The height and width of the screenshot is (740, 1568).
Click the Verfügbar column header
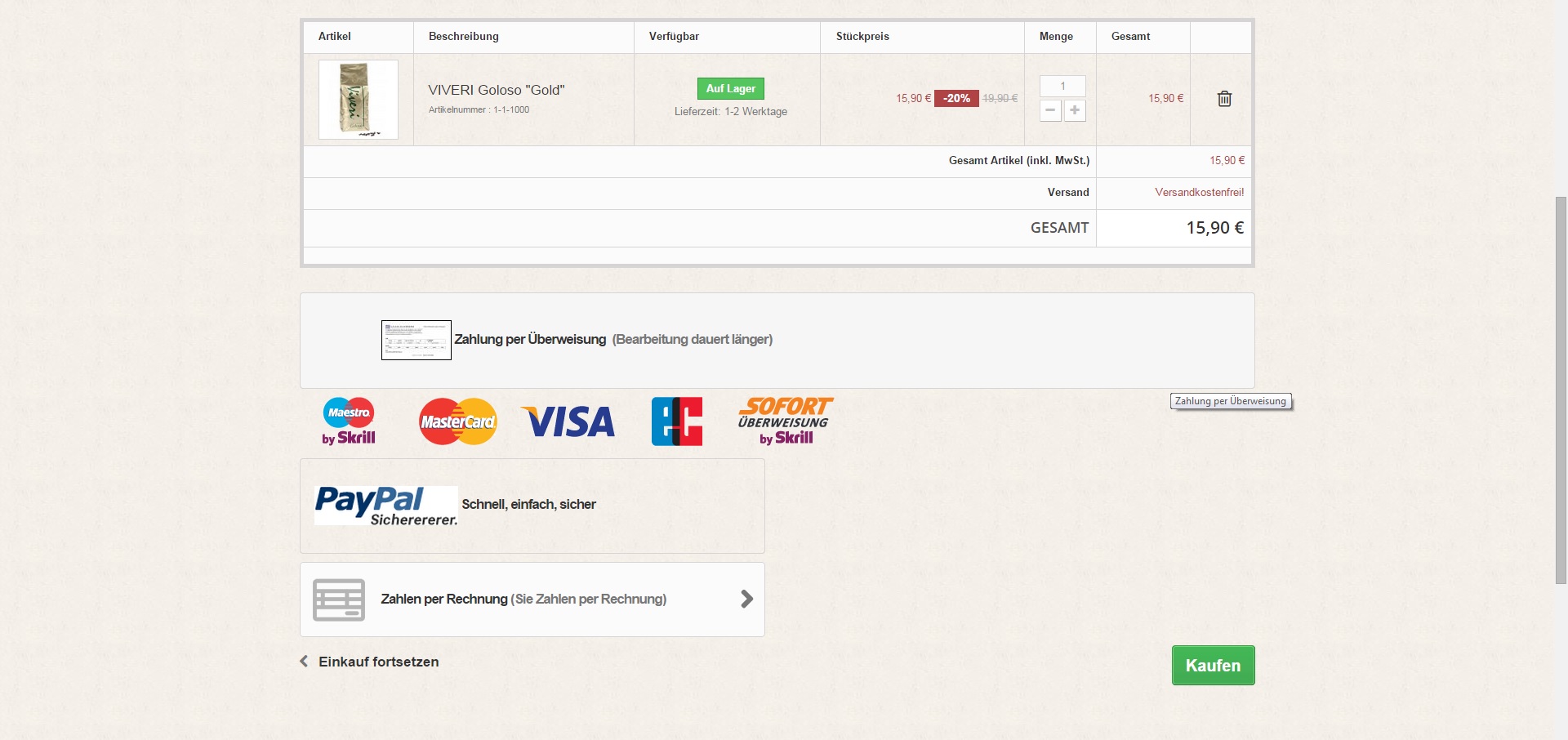click(674, 36)
